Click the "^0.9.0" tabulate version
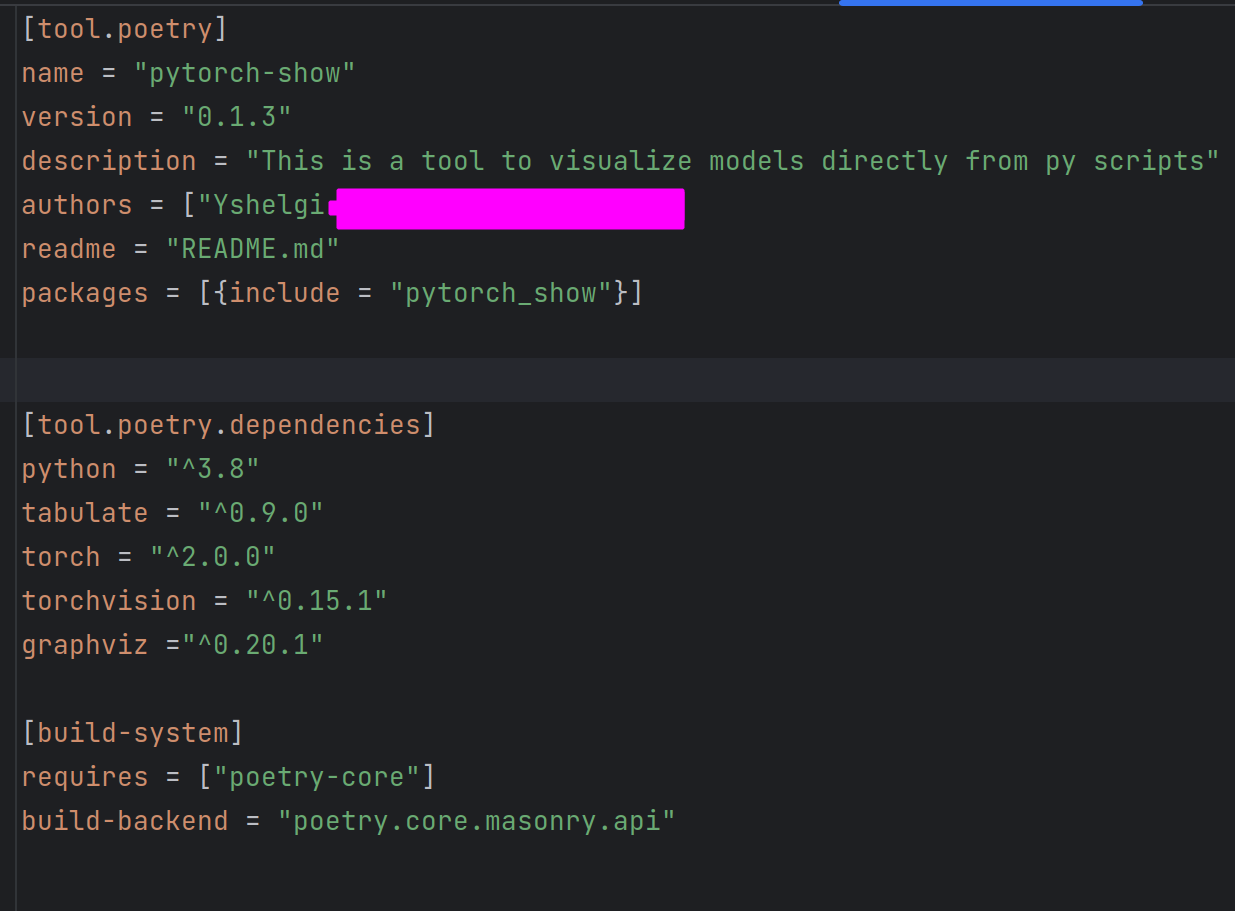 point(261,513)
